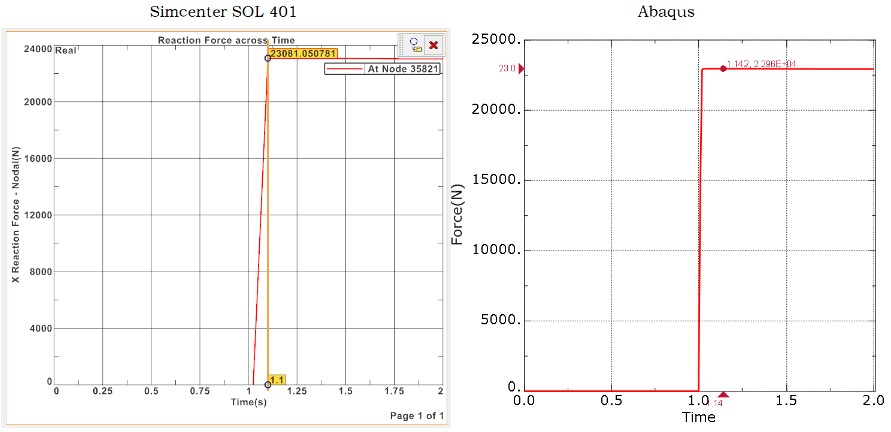Click the 'Page 1 of 1' indicator
This screenshot has width=891, height=432.
417,416
